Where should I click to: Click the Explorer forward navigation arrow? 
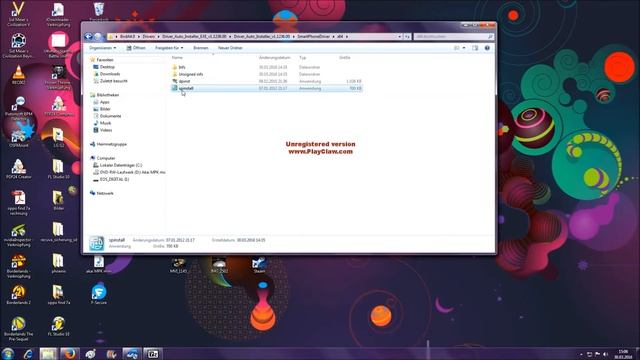[x=98, y=37]
